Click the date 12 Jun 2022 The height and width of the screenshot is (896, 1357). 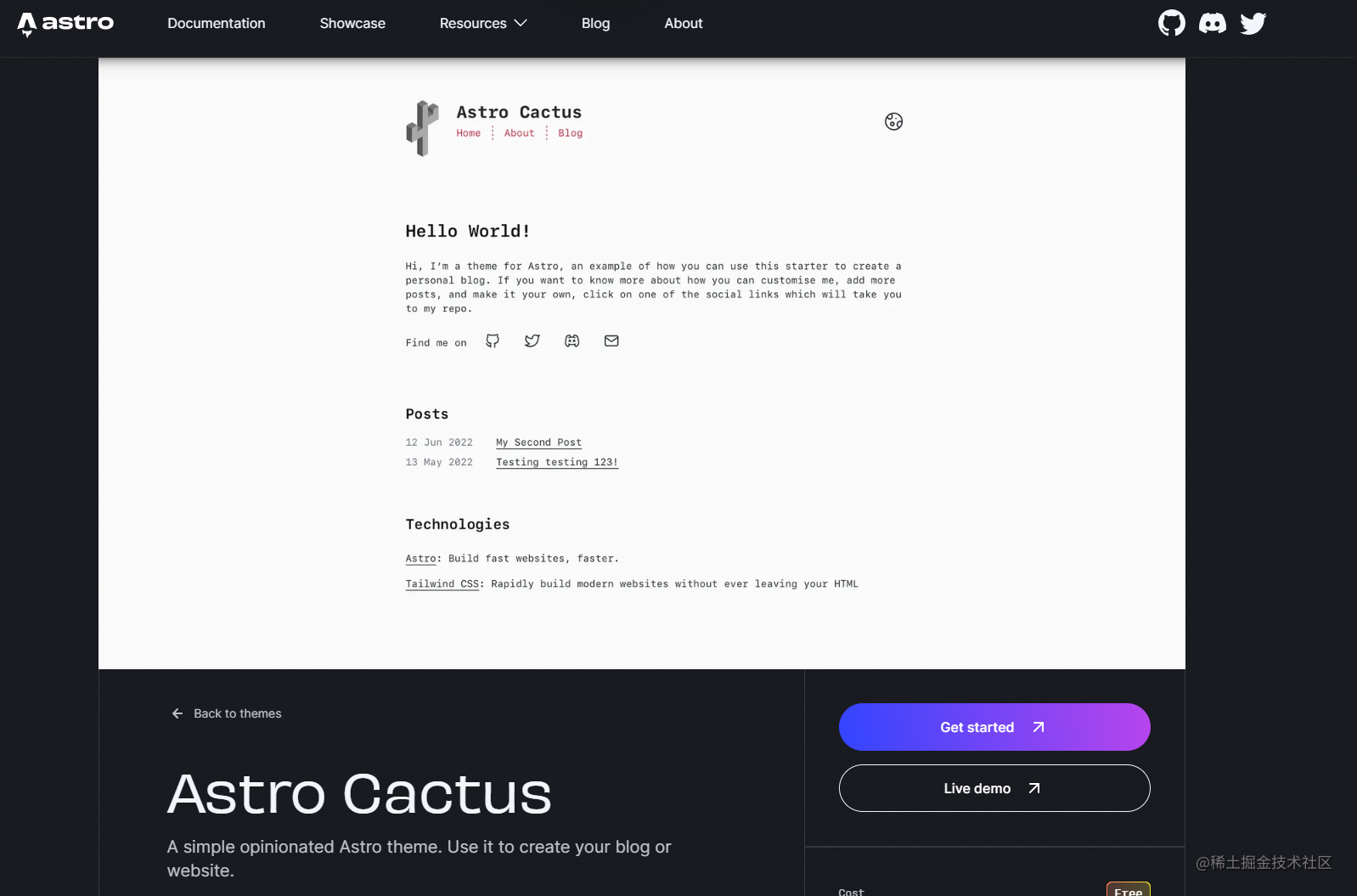(x=439, y=442)
